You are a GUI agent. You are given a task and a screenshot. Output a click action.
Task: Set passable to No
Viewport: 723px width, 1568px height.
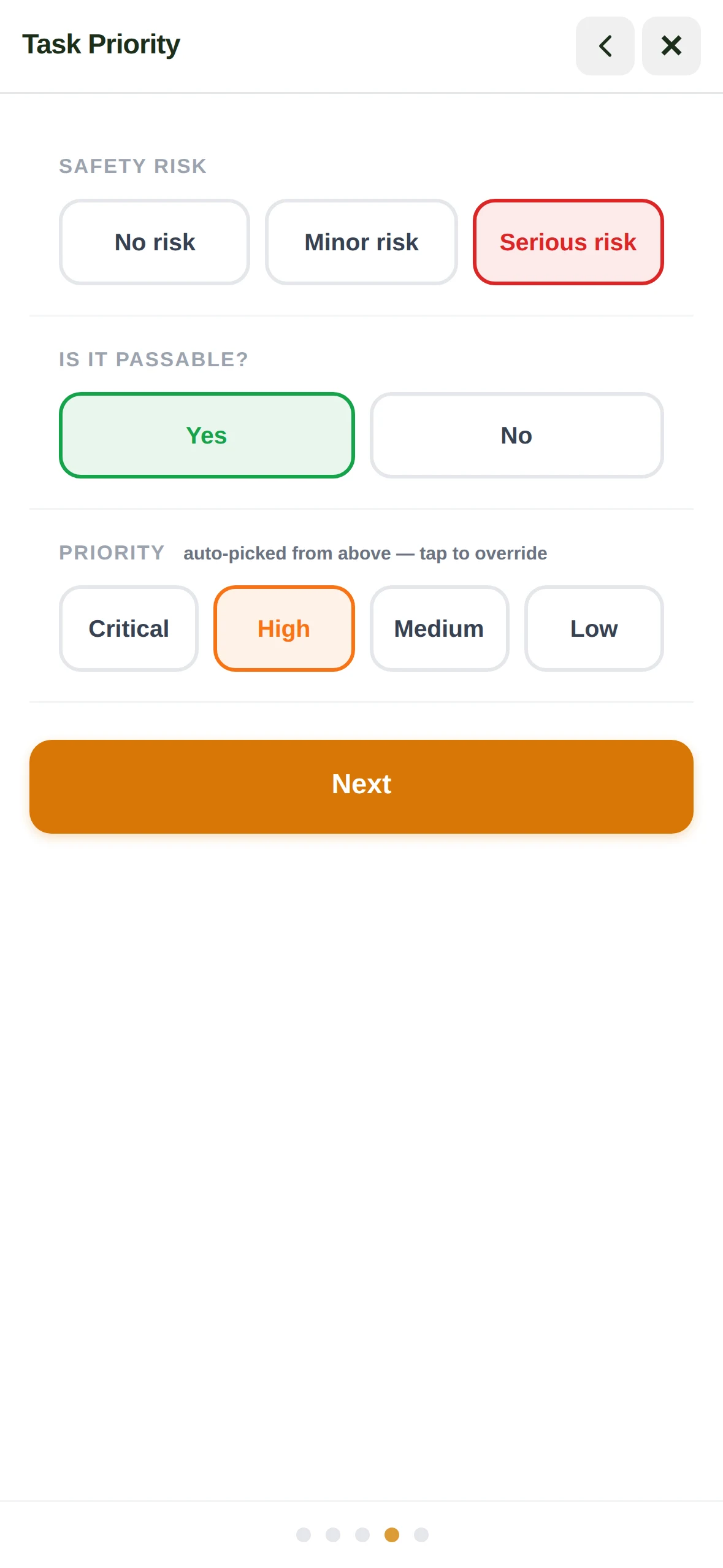click(516, 435)
